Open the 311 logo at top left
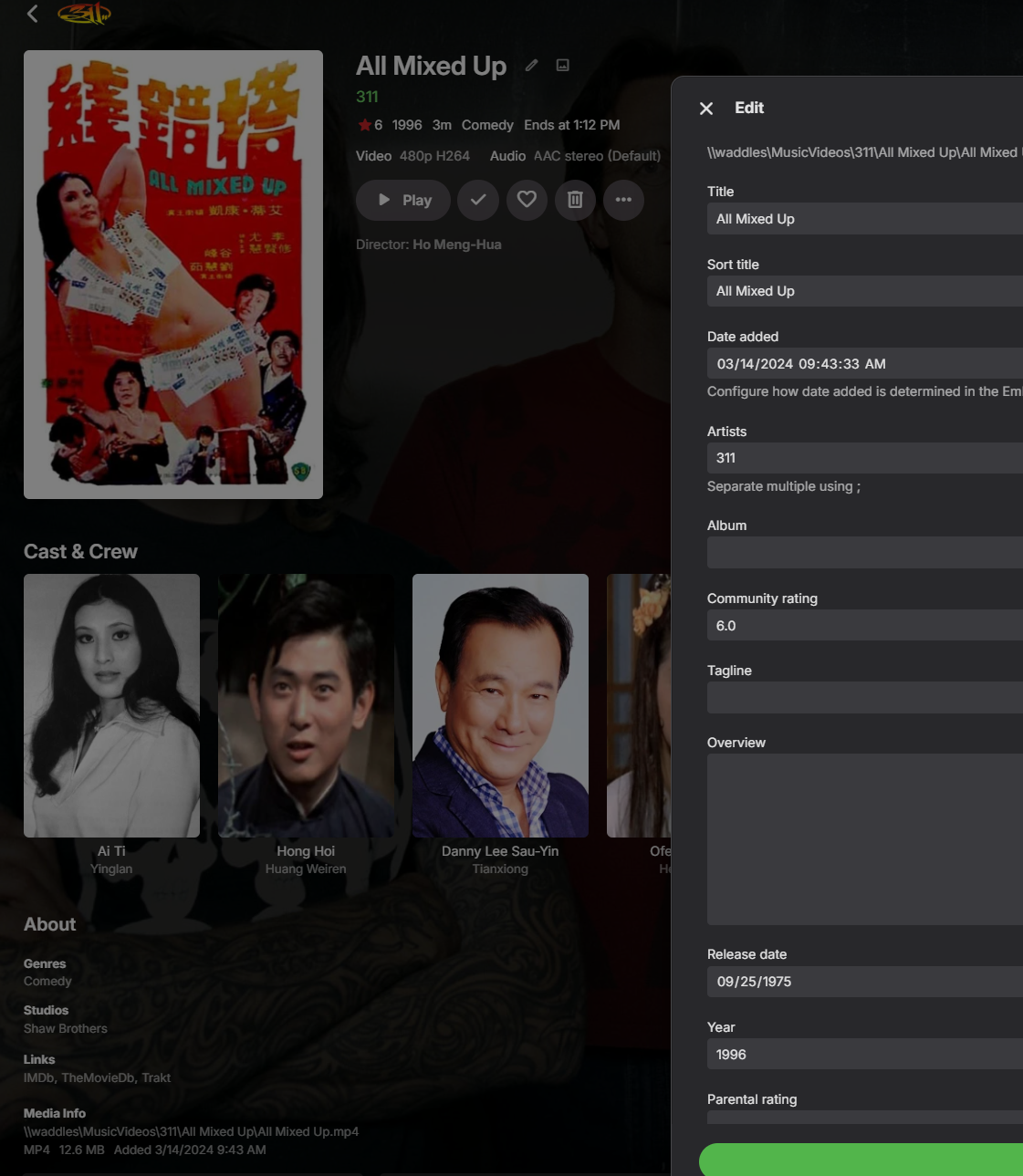This screenshot has height=1176, width=1023. [x=84, y=14]
